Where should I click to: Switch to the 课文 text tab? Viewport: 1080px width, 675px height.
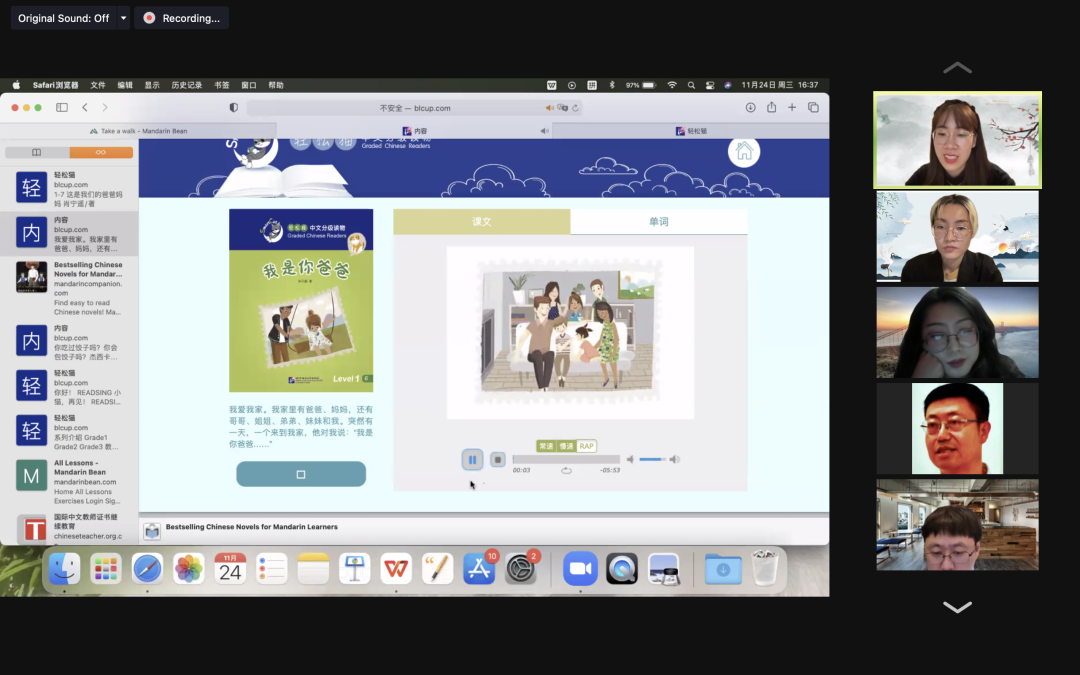click(481, 222)
